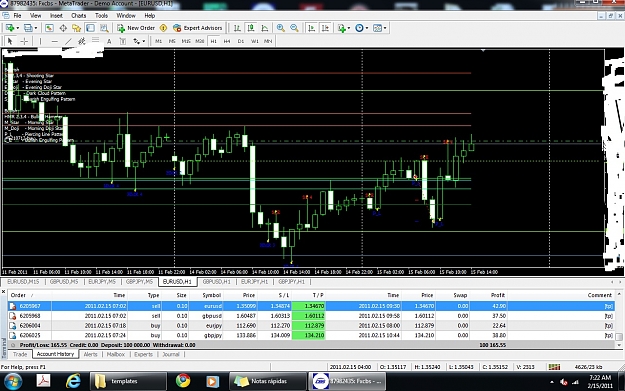This screenshot has height=391, width=625.
Task: Expand the Periods dropdown arrow
Action: click(x=367, y=28)
